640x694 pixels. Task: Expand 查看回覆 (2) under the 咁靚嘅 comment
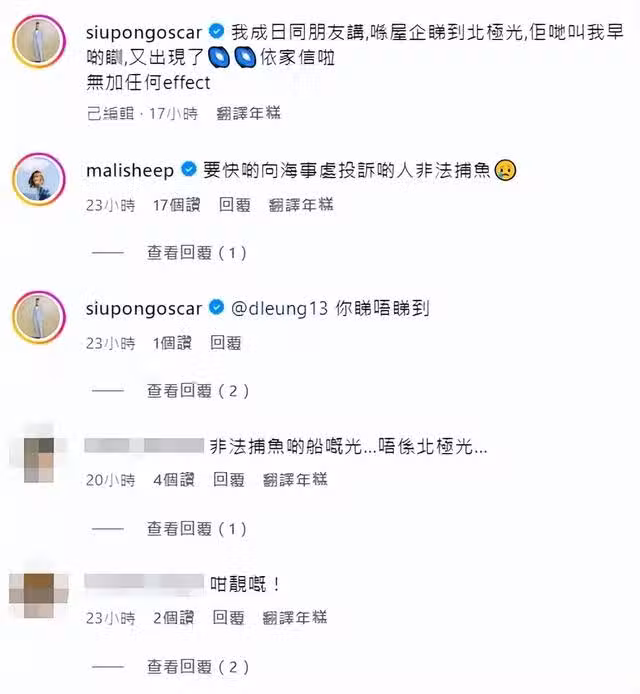pos(198,667)
